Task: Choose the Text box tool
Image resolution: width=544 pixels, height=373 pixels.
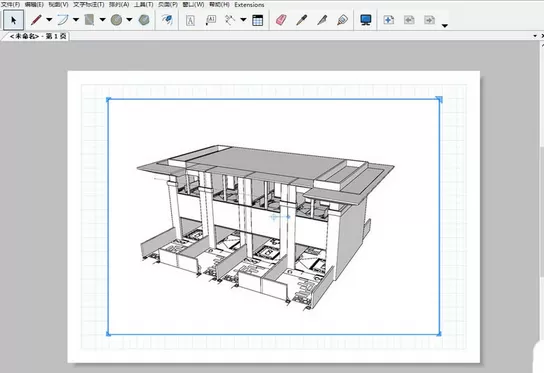Action: 190,20
